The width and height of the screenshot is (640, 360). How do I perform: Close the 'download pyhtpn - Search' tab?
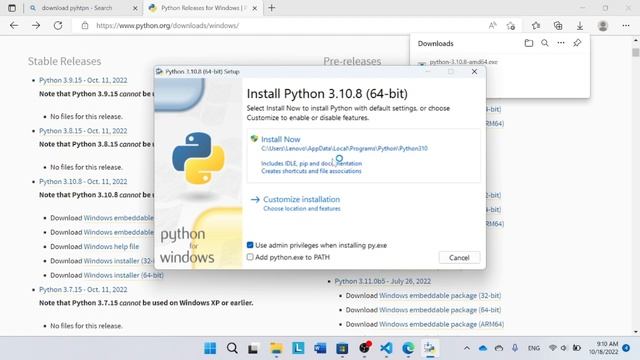click(x=135, y=8)
